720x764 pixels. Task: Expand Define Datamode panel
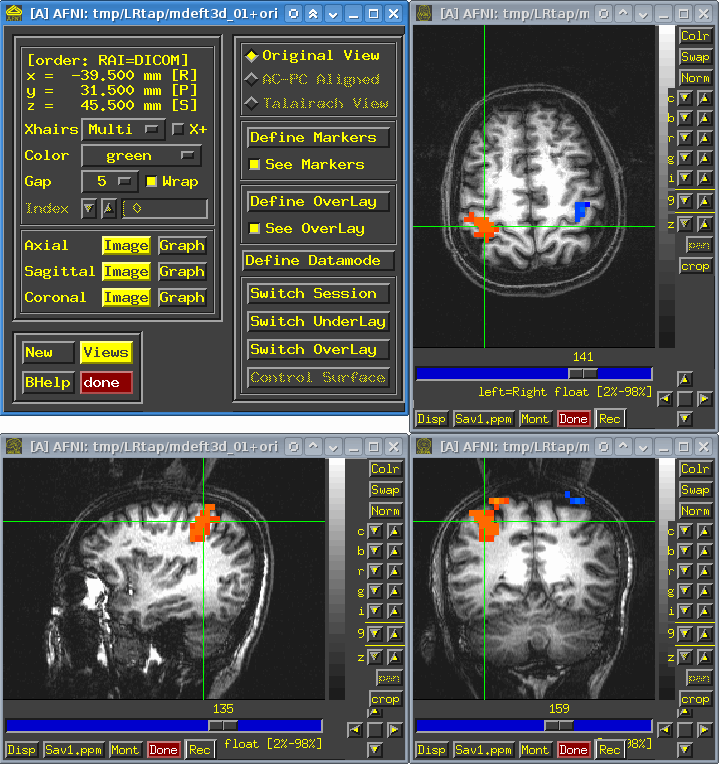pos(318,261)
